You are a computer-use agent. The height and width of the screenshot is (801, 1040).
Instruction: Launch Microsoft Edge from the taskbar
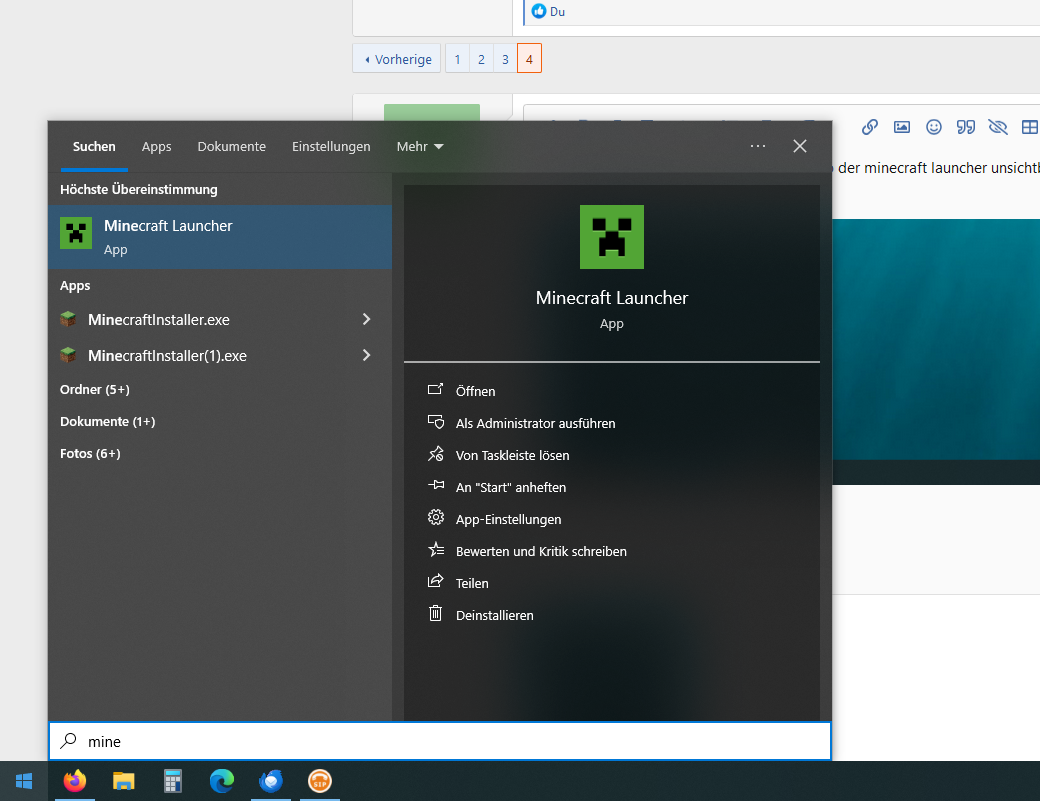222,781
